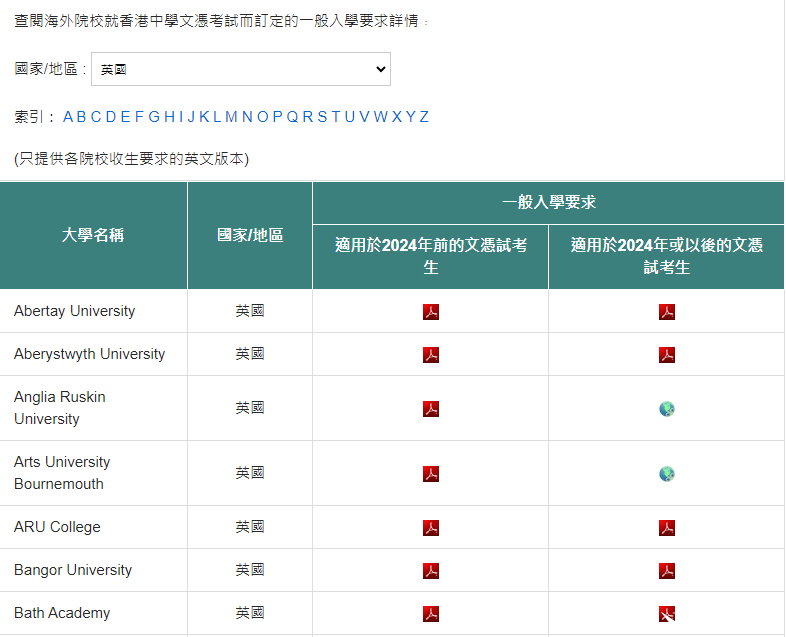
Task: Jump to index letter C
Action: (x=96, y=117)
